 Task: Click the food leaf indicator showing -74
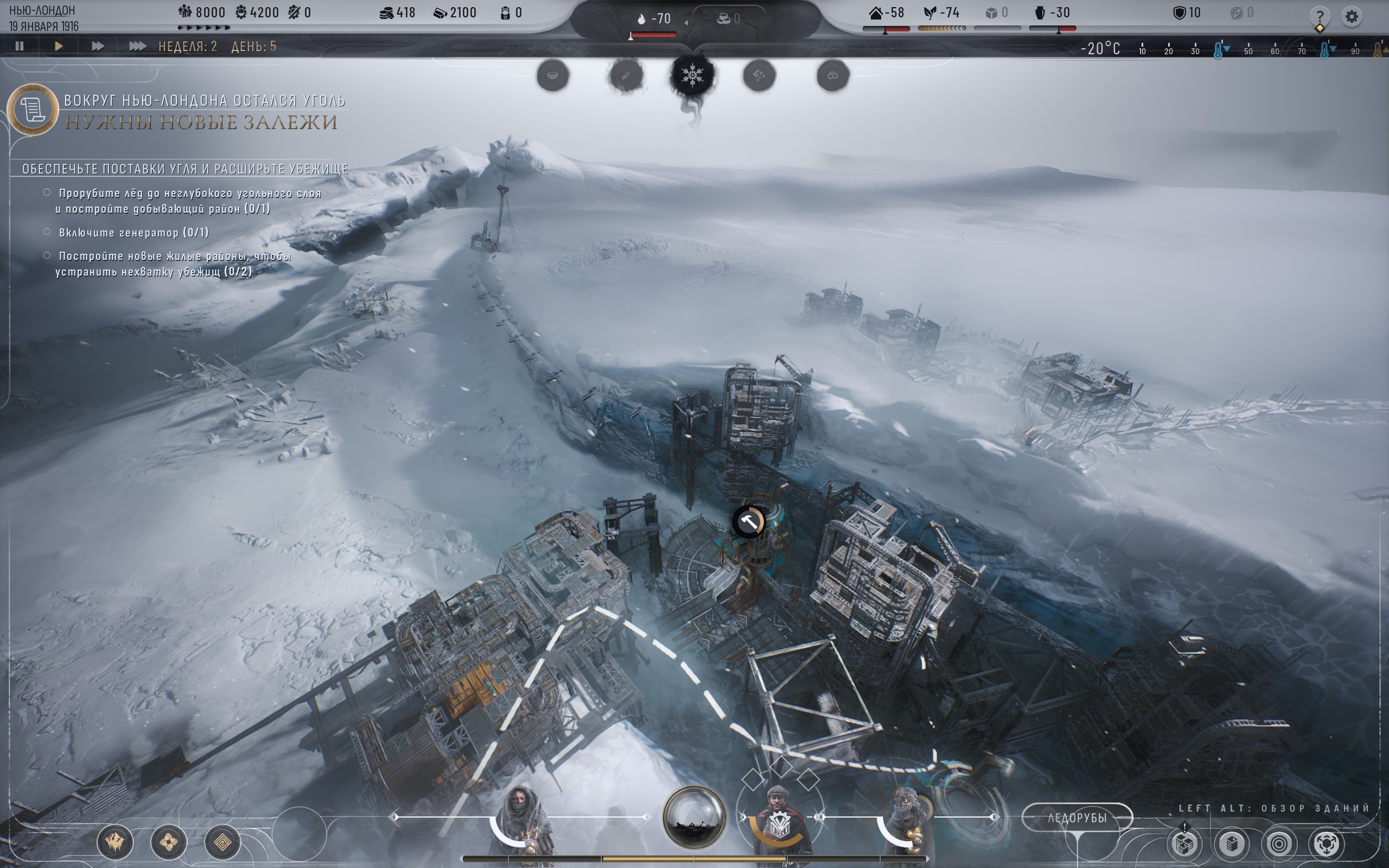pos(941,12)
